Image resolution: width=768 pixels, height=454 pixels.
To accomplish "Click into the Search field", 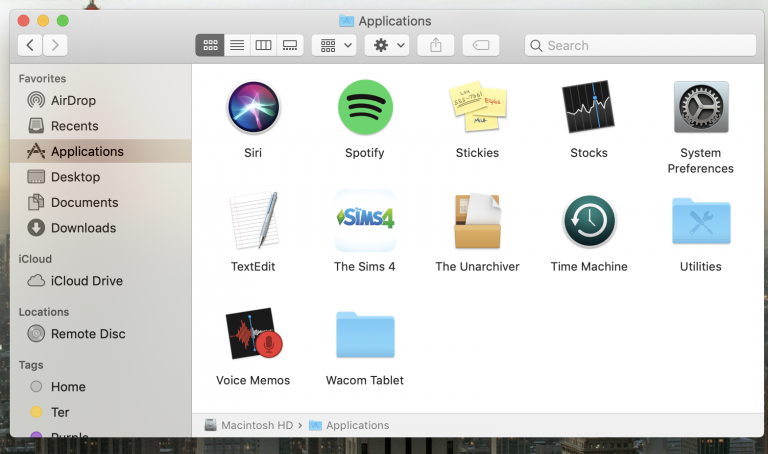I will 640,46.
